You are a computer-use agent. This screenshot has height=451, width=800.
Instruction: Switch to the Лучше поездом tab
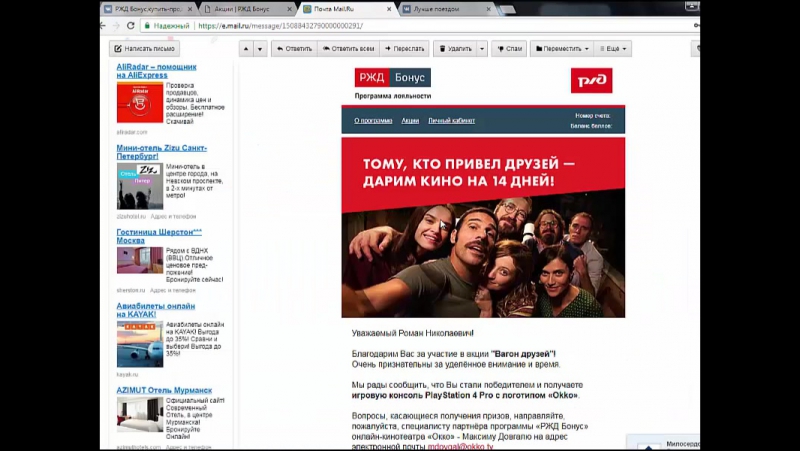coord(445,8)
